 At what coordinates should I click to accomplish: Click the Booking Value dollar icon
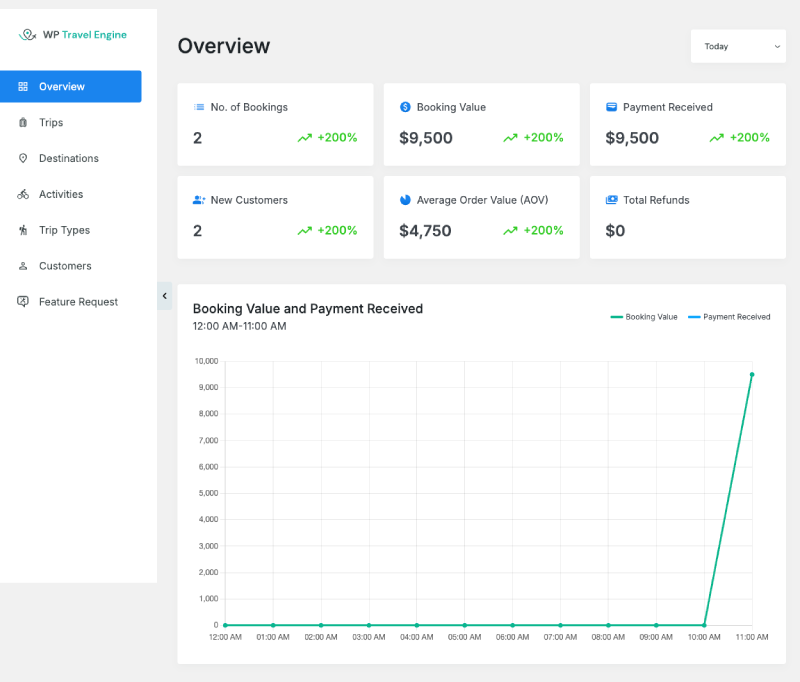(405, 107)
